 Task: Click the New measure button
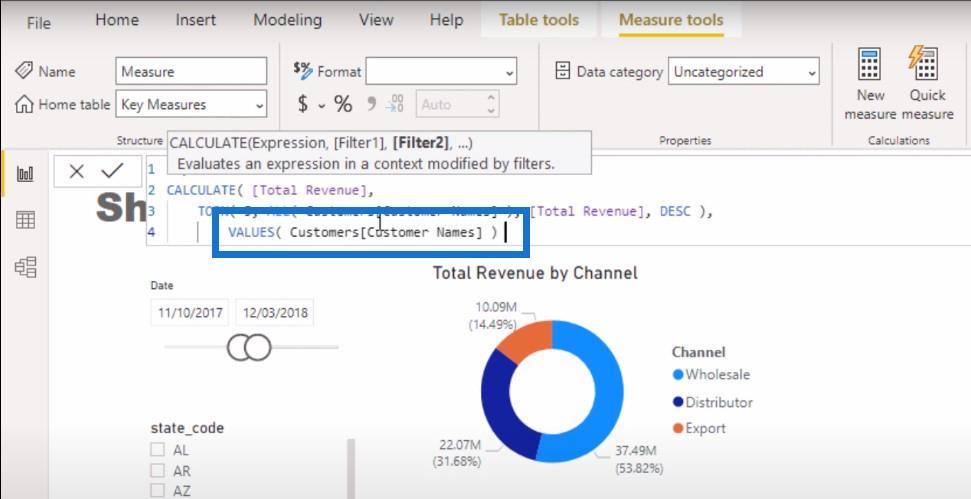[x=870, y=84]
